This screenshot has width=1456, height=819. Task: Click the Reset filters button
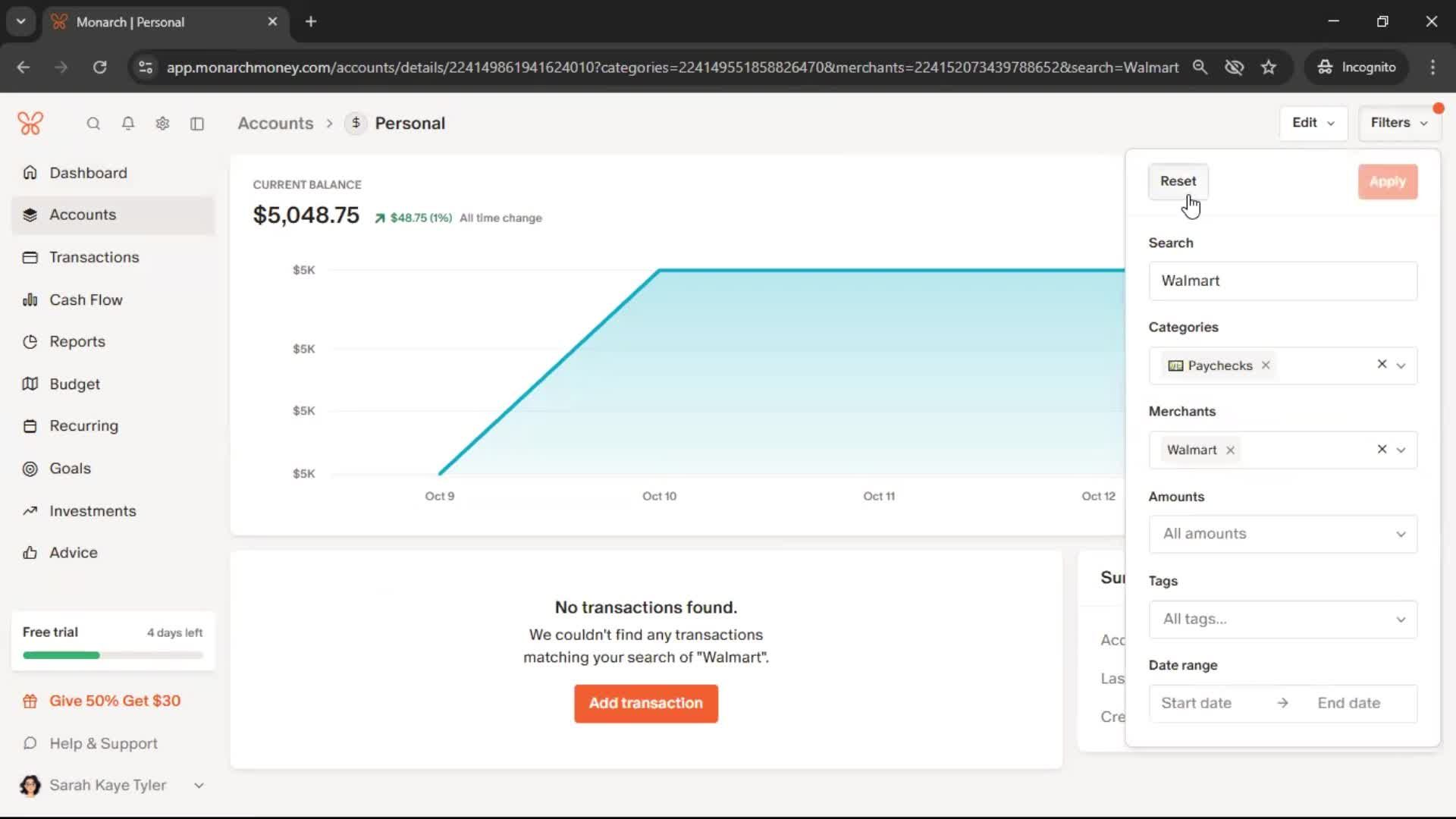coord(1178,181)
